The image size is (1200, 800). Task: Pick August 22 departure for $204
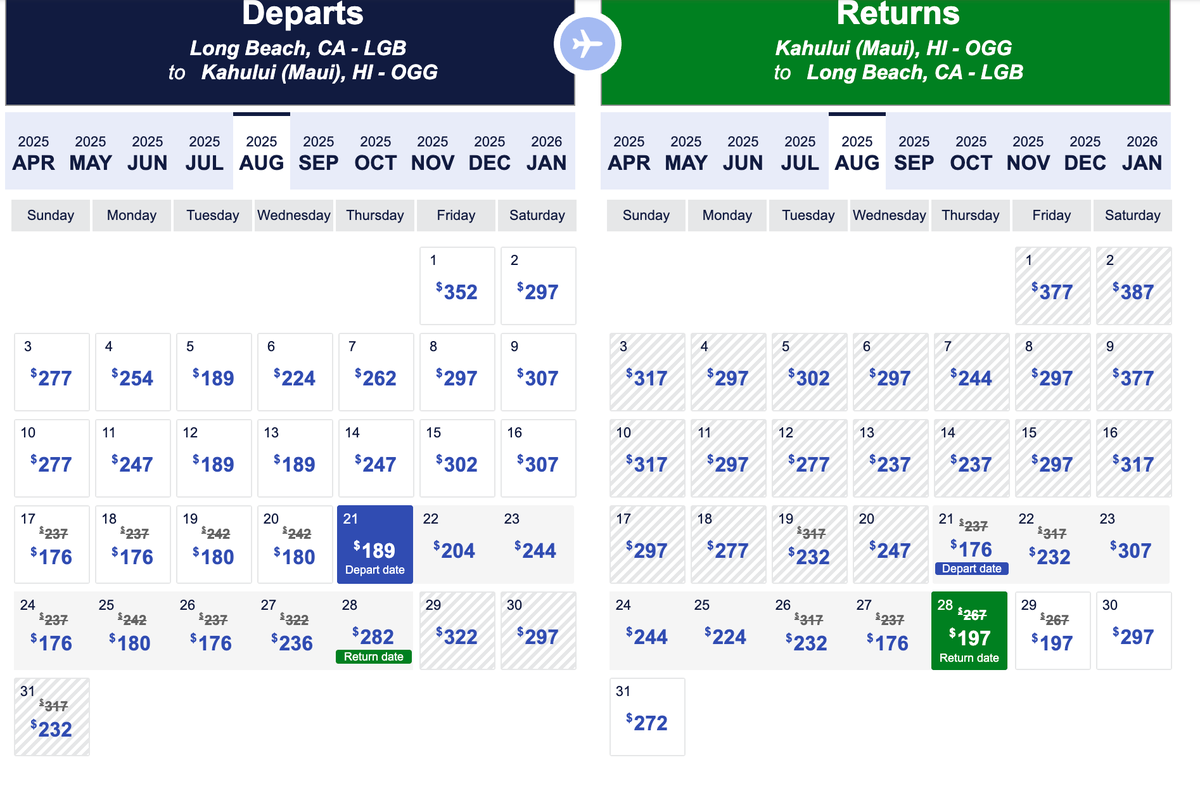click(x=457, y=545)
